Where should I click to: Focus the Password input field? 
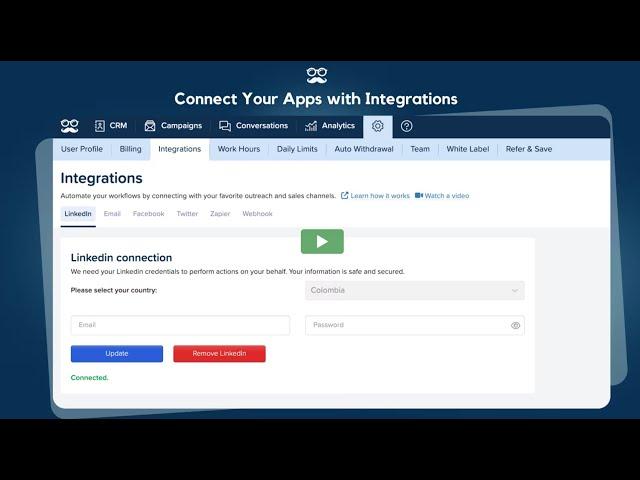click(415, 325)
